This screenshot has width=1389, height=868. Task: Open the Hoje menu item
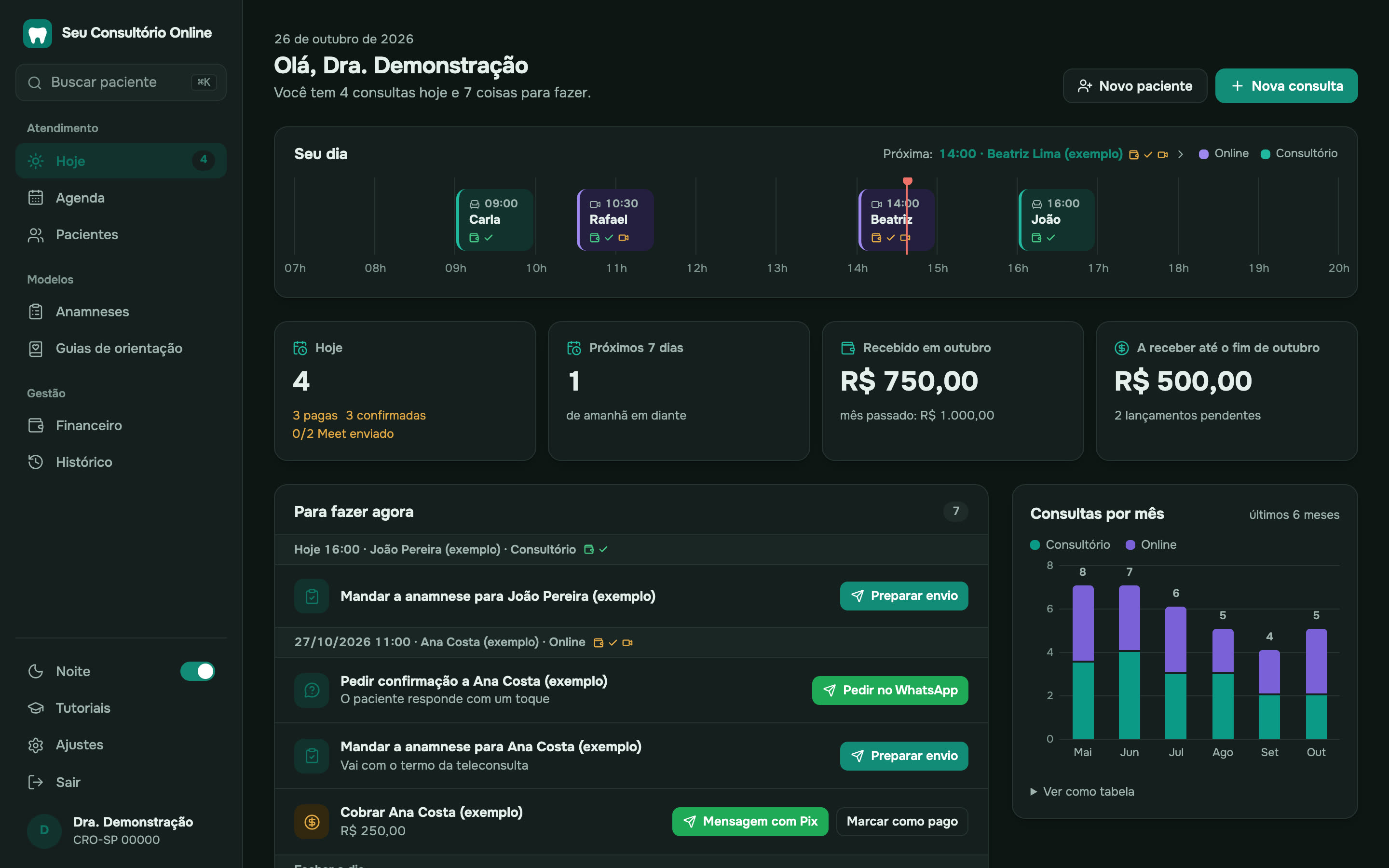point(121,161)
